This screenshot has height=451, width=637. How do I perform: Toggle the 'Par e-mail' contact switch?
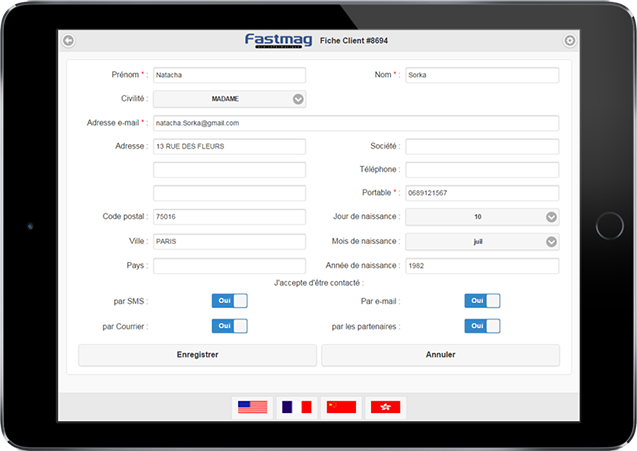482,300
